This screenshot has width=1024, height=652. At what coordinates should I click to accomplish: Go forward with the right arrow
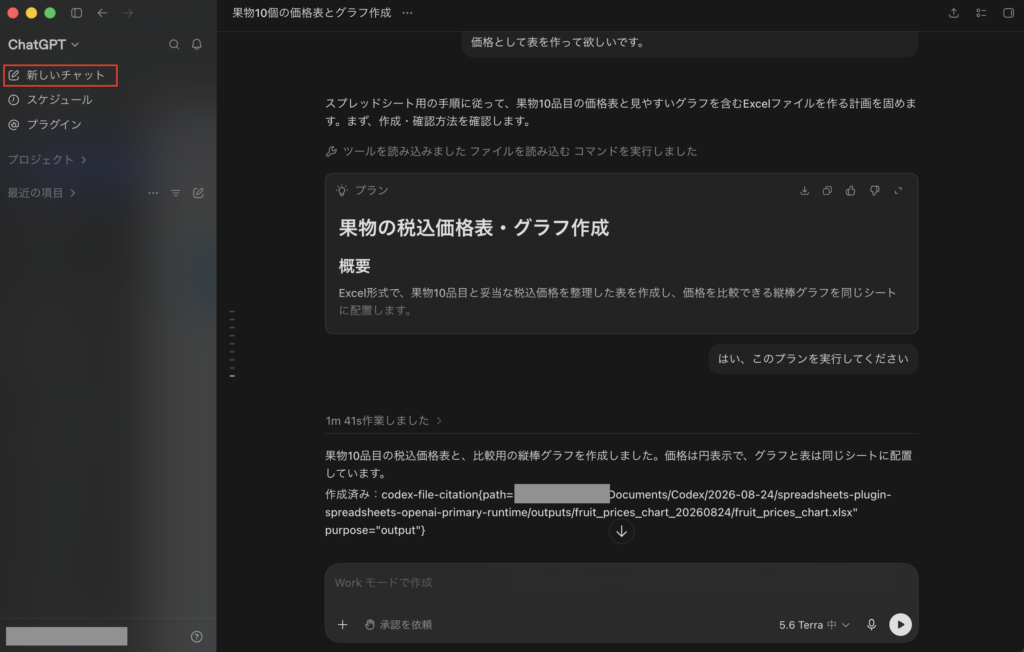pyautogui.click(x=128, y=13)
